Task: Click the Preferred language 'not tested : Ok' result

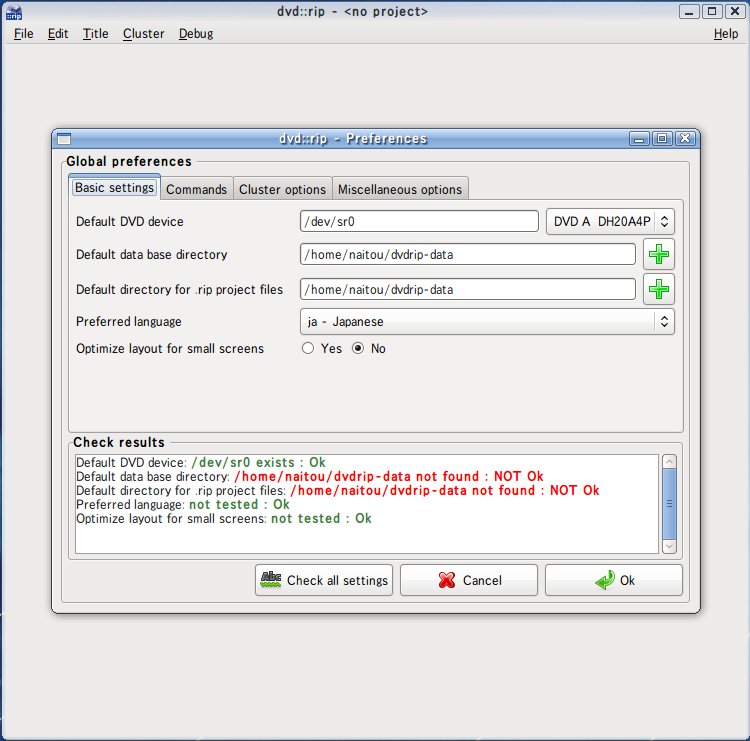Action: [239, 504]
